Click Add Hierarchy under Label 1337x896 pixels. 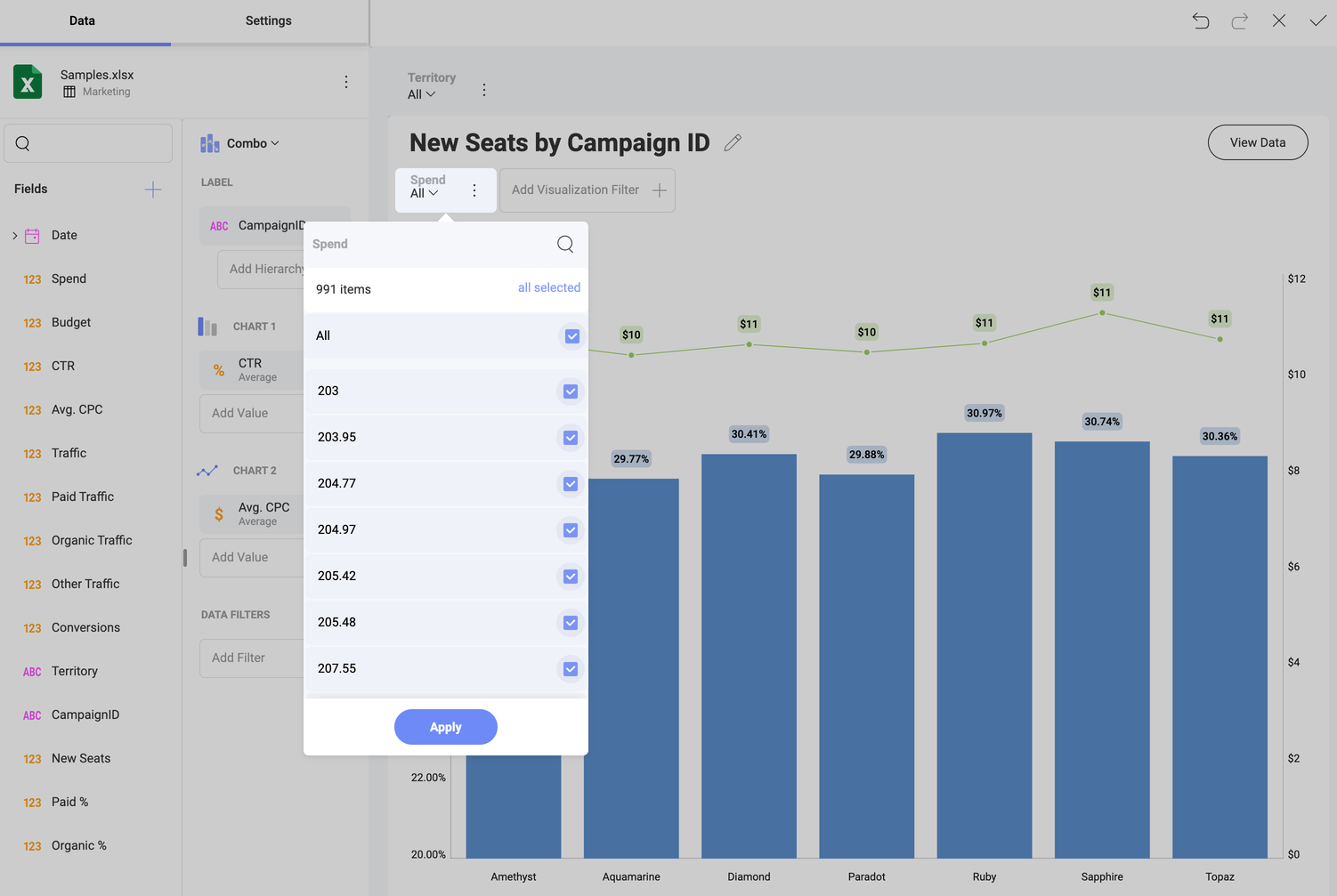click(x=261, y=269)
